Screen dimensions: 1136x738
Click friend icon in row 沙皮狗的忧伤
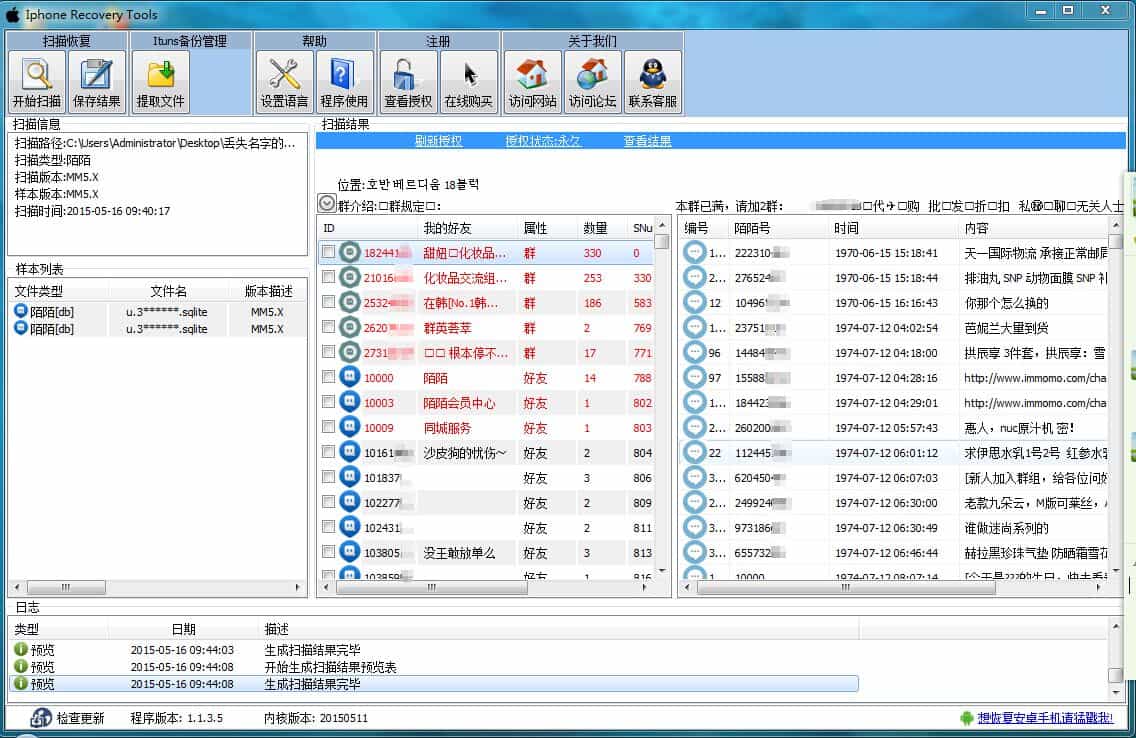point(350,453)
